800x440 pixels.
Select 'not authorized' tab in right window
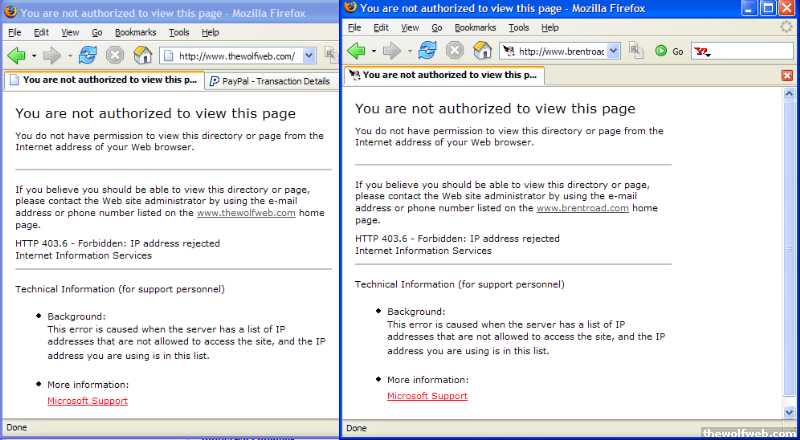444,75
